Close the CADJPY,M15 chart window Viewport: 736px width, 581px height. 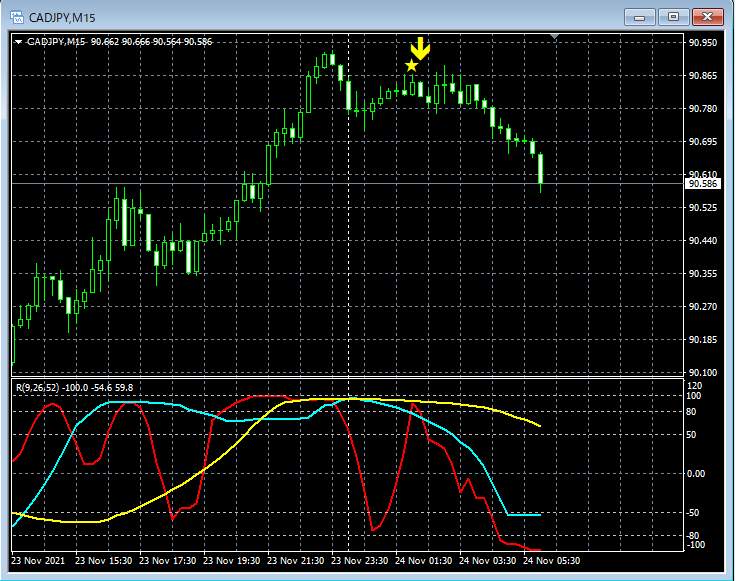pos(708,17)
